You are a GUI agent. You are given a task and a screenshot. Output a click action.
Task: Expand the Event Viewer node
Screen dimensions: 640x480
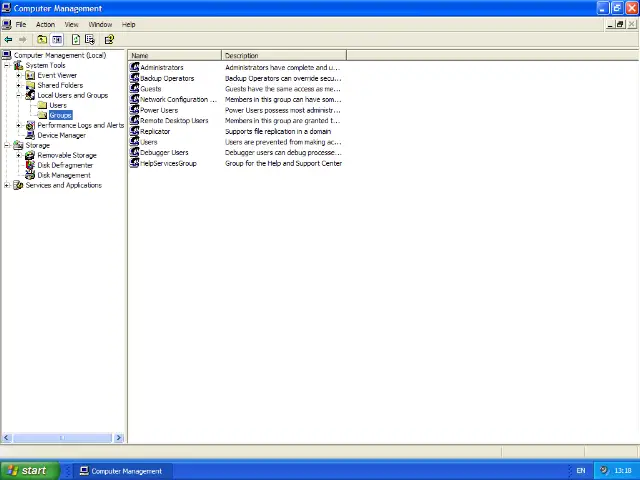[x=18, y=75]
